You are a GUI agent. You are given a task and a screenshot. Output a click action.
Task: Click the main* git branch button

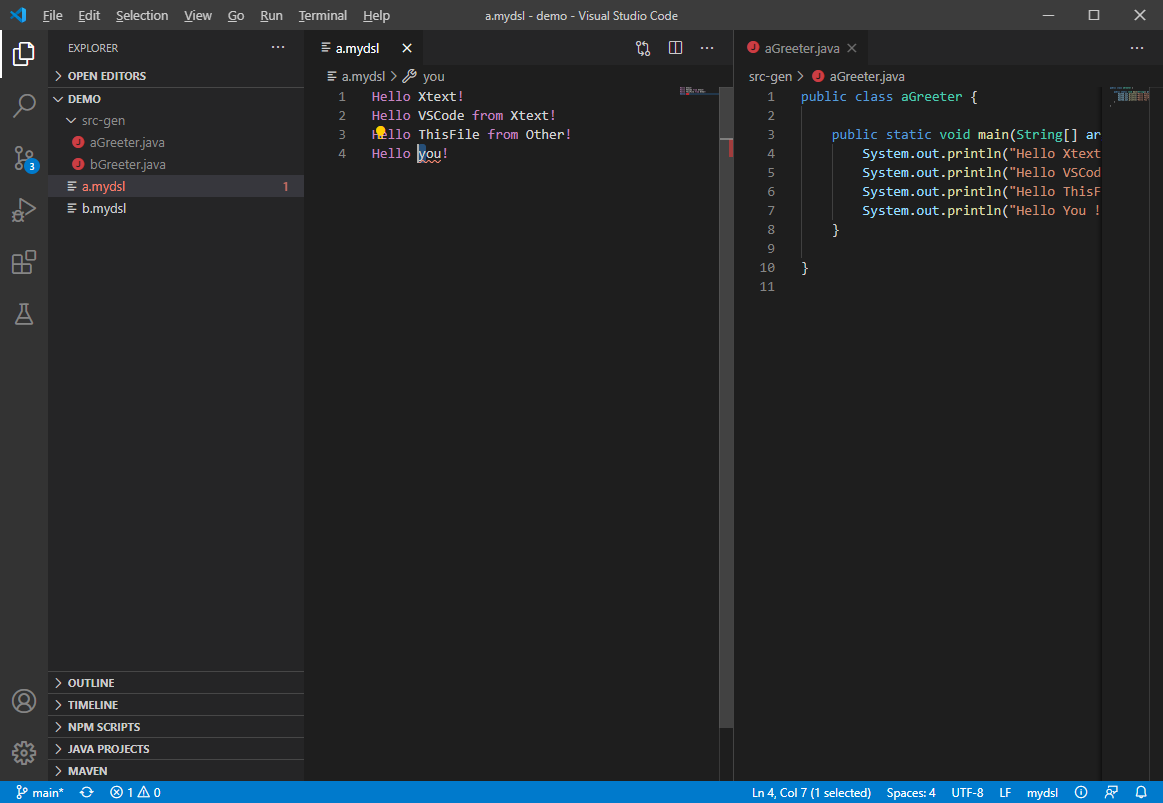40,792
